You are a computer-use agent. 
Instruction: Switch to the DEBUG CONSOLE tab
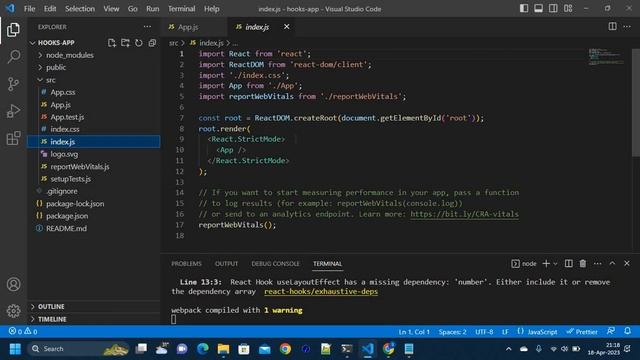point(276,264)
